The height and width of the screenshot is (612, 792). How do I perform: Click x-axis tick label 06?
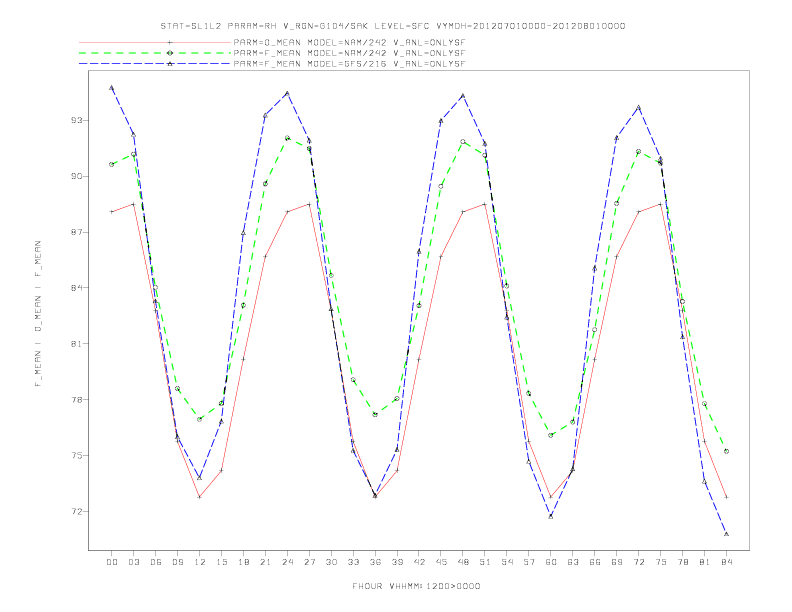tap(156, 562)
